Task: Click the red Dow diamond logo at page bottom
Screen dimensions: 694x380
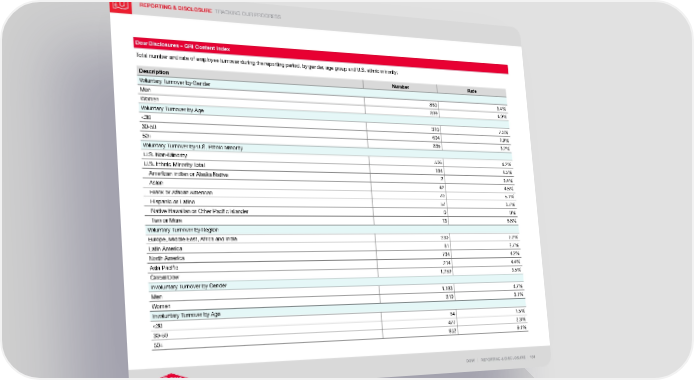Action: coord(174,376)
